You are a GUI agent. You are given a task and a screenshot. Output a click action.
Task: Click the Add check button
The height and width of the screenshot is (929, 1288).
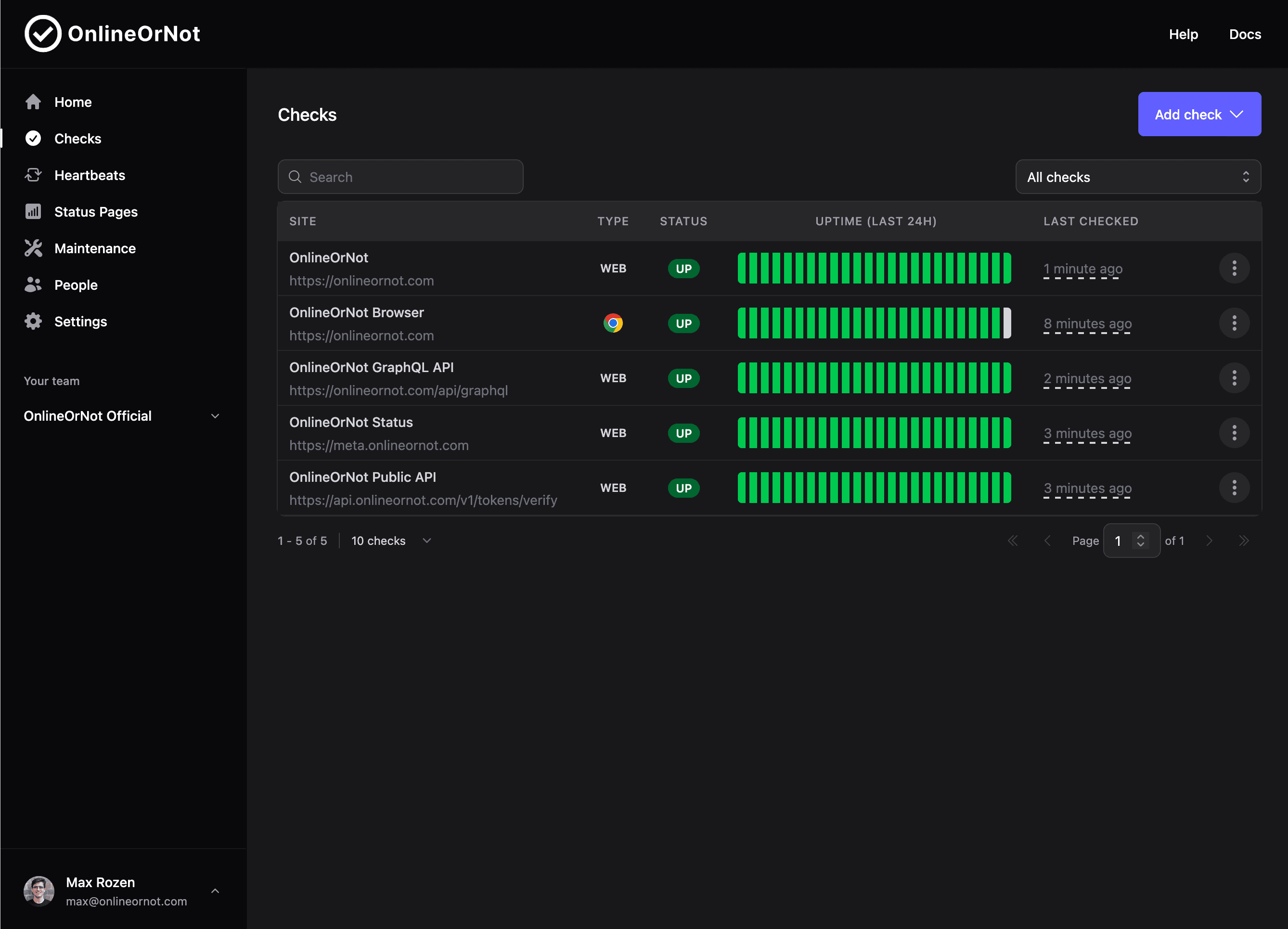1199,114
